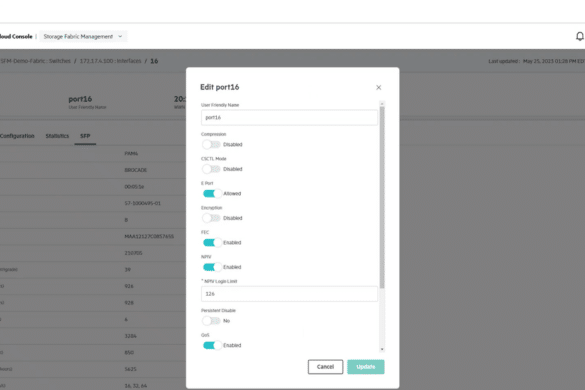
Task: Click the BROCADE value row
Action: pos(136,170)
